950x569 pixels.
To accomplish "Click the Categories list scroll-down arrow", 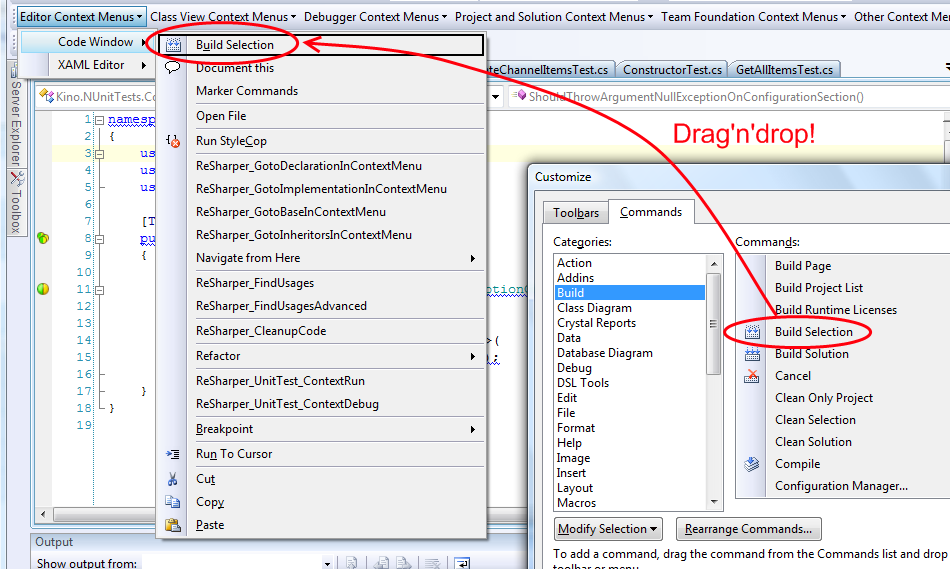I will pyautogui.click(x=714, y=502).
